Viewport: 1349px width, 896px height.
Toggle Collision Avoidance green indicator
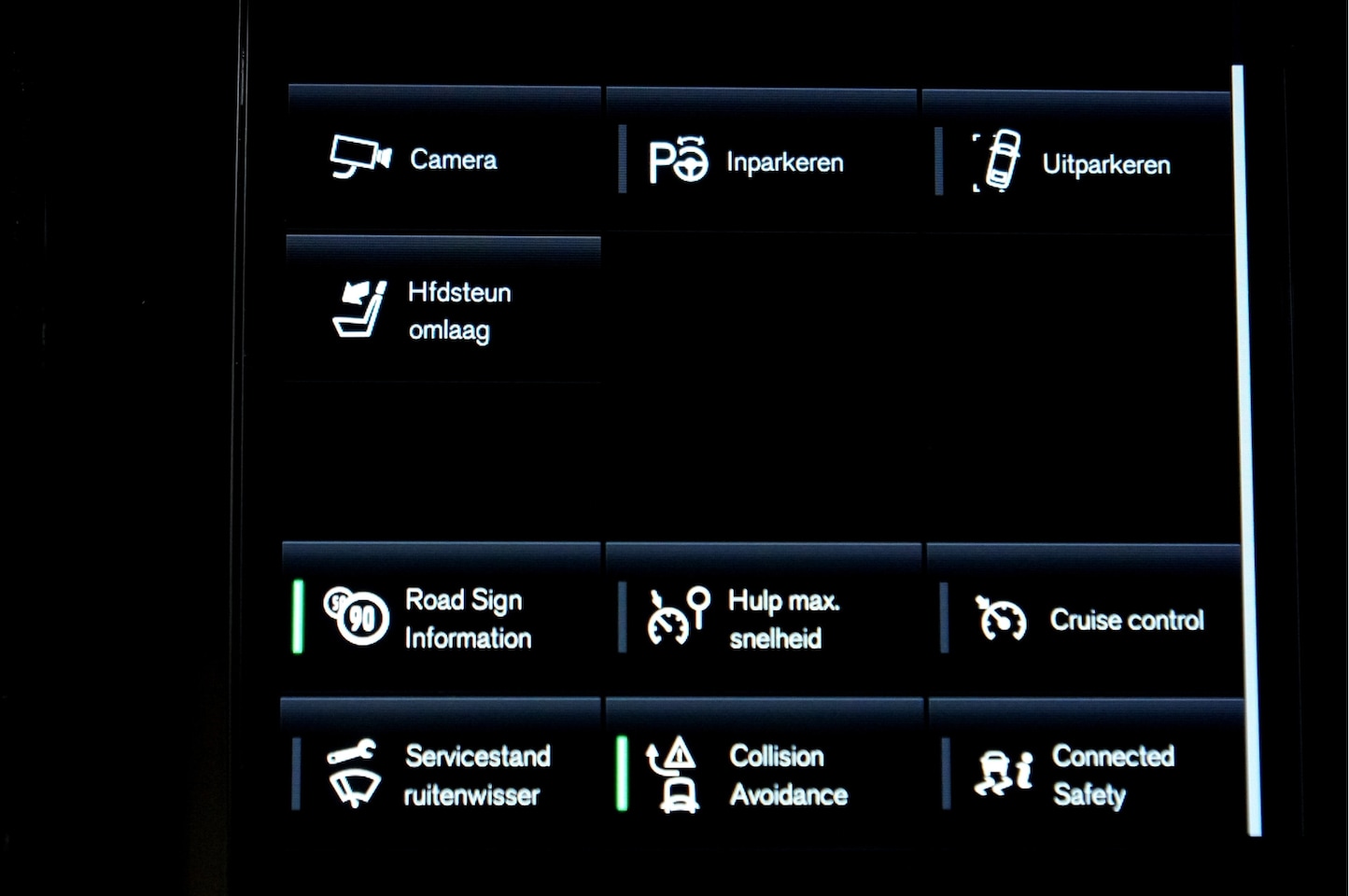tap(622, 773)
